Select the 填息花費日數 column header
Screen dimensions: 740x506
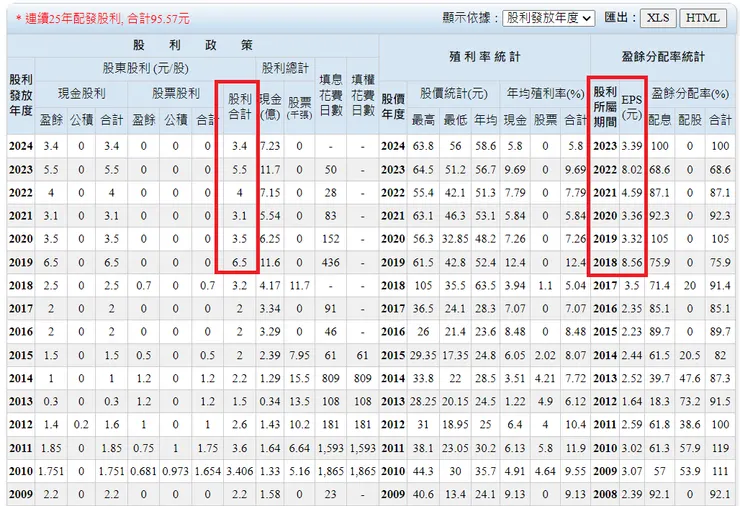click(330, 95)
